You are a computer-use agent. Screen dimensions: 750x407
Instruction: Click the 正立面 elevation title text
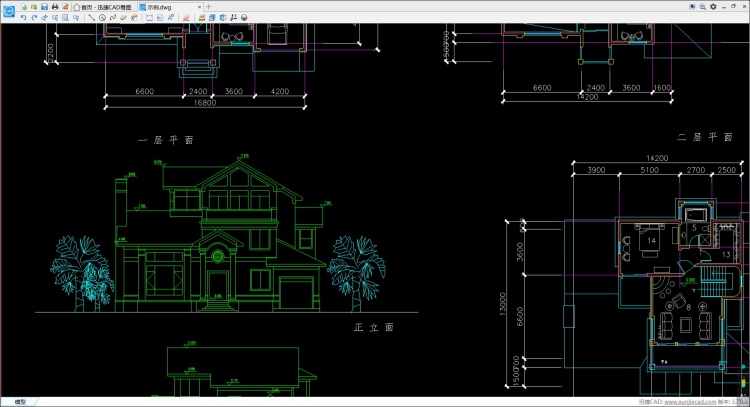[x=374, y=328]
